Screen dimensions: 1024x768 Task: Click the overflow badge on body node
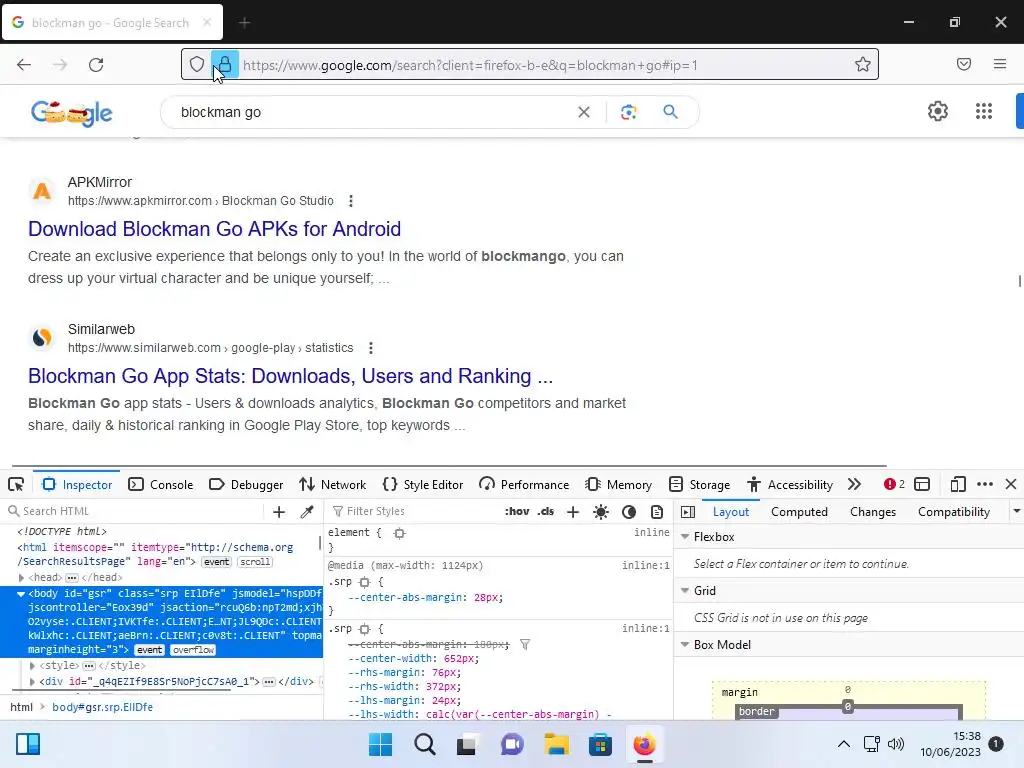(193, 650)
